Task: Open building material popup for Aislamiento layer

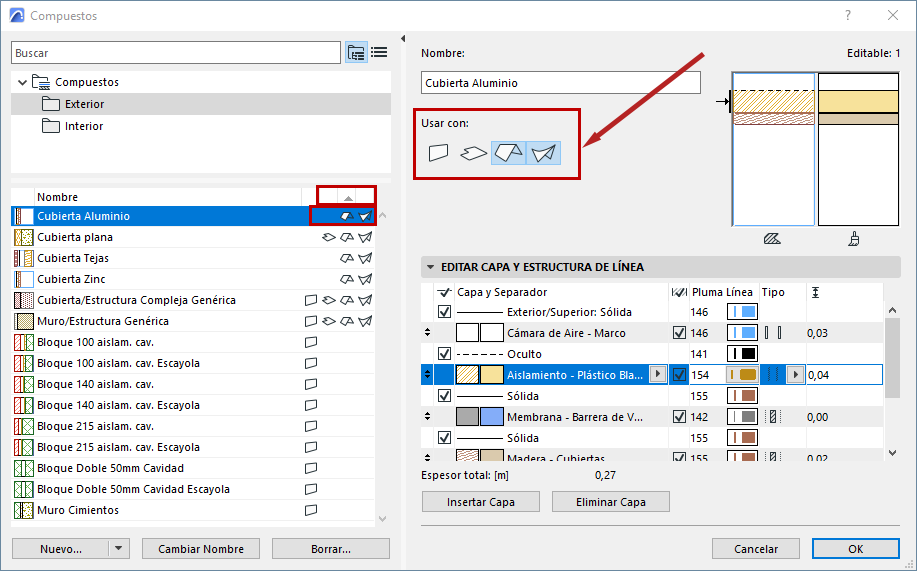Action: tap(658, 374)
